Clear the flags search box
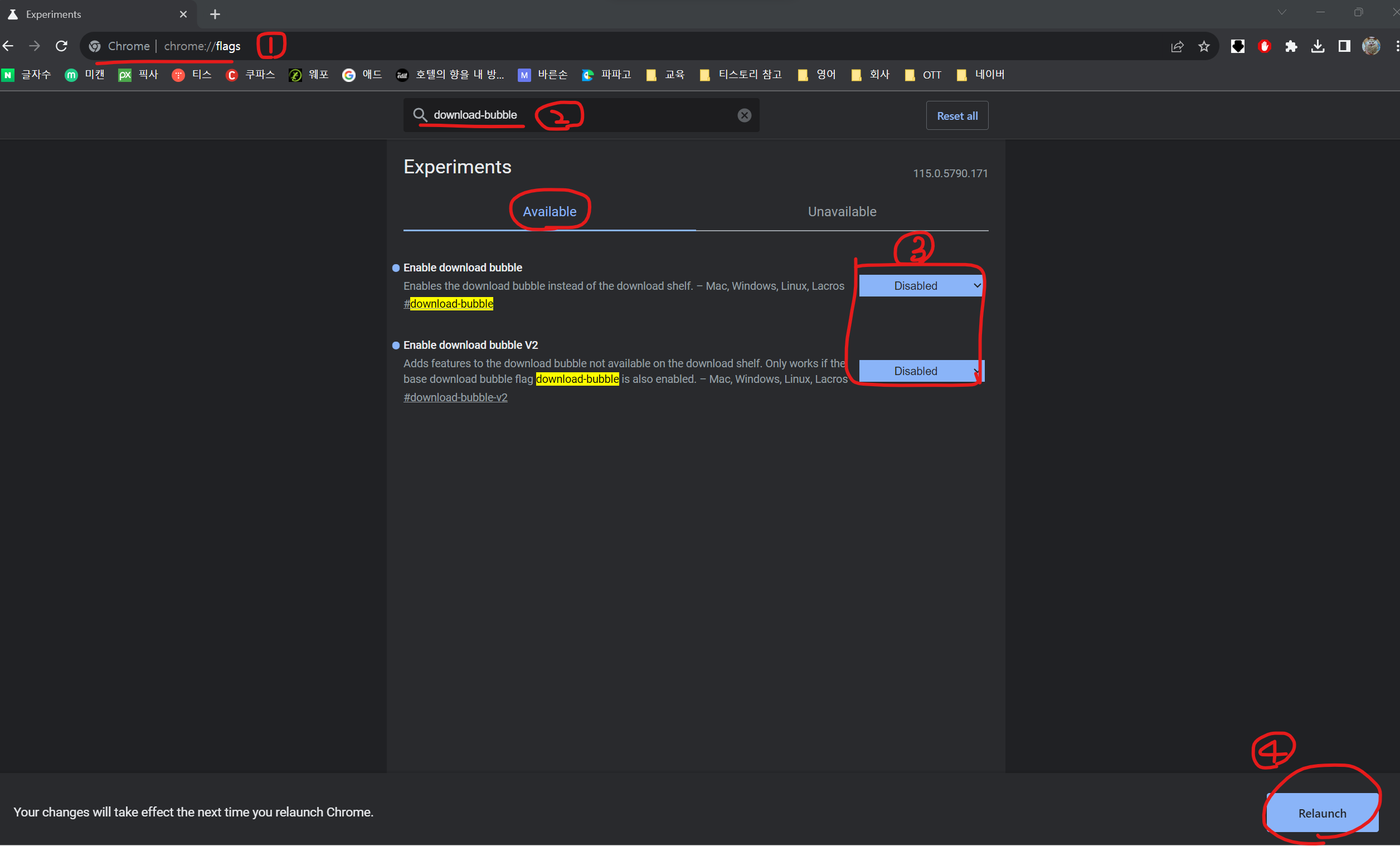This screenshot has width=1400, height=846. coord(743,115)
